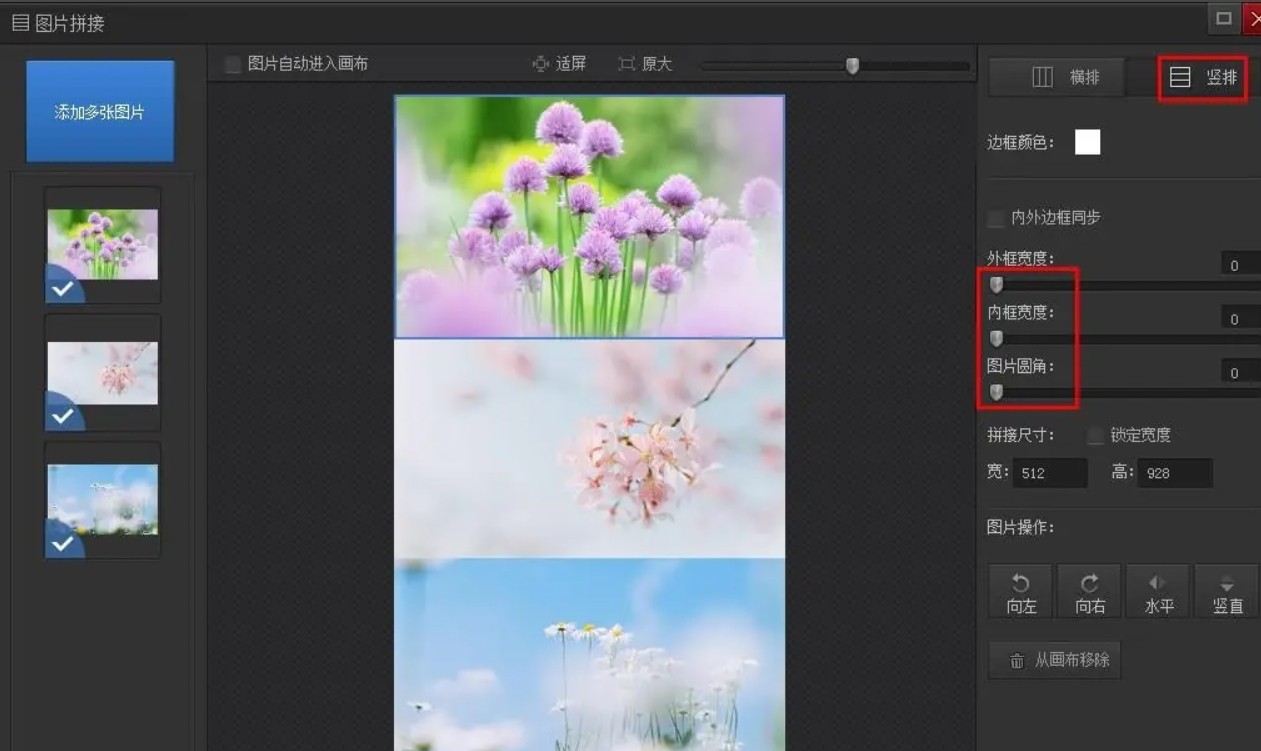Flip image vertically with 竖直
Screen dimensions: 1261x751
coord(1227,592)
